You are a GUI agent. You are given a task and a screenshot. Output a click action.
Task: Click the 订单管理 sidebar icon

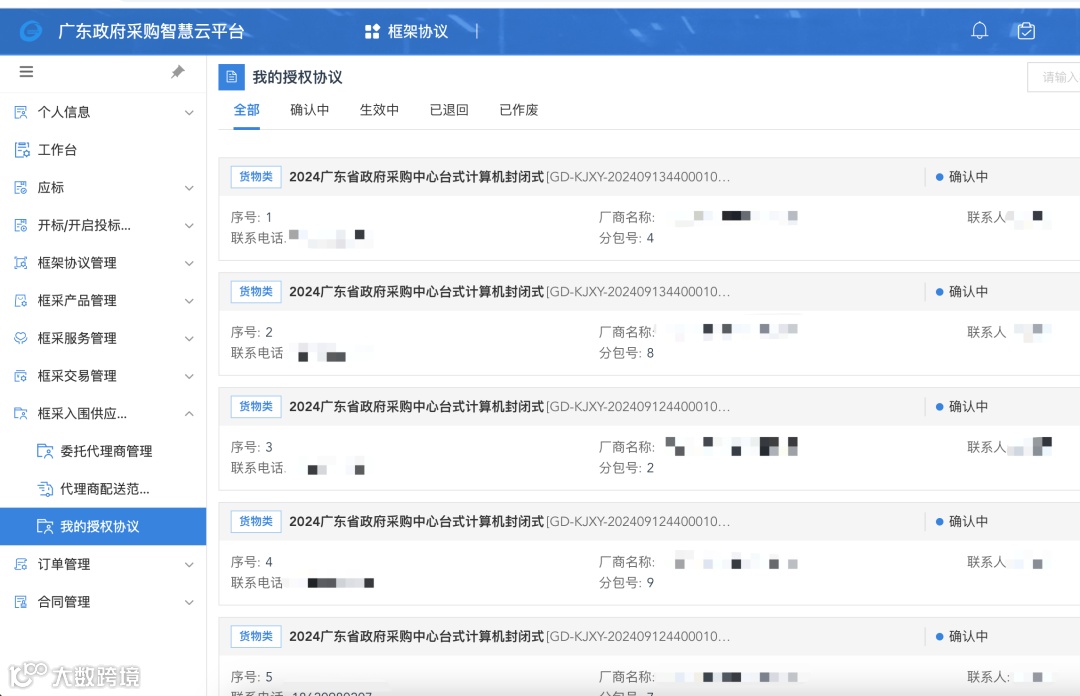tap(21, 564)
